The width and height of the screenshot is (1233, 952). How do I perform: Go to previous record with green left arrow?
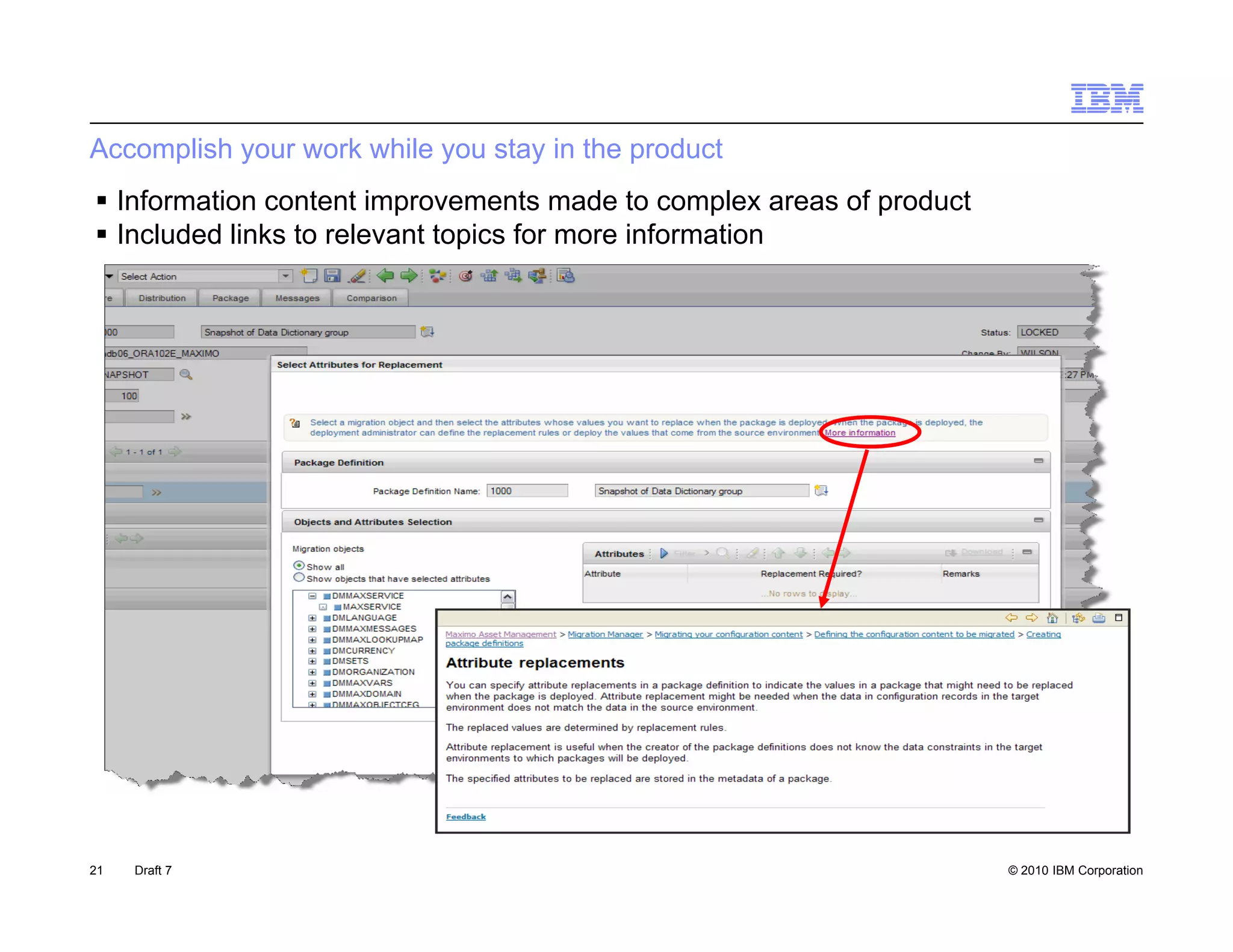[x=385, y=276]
